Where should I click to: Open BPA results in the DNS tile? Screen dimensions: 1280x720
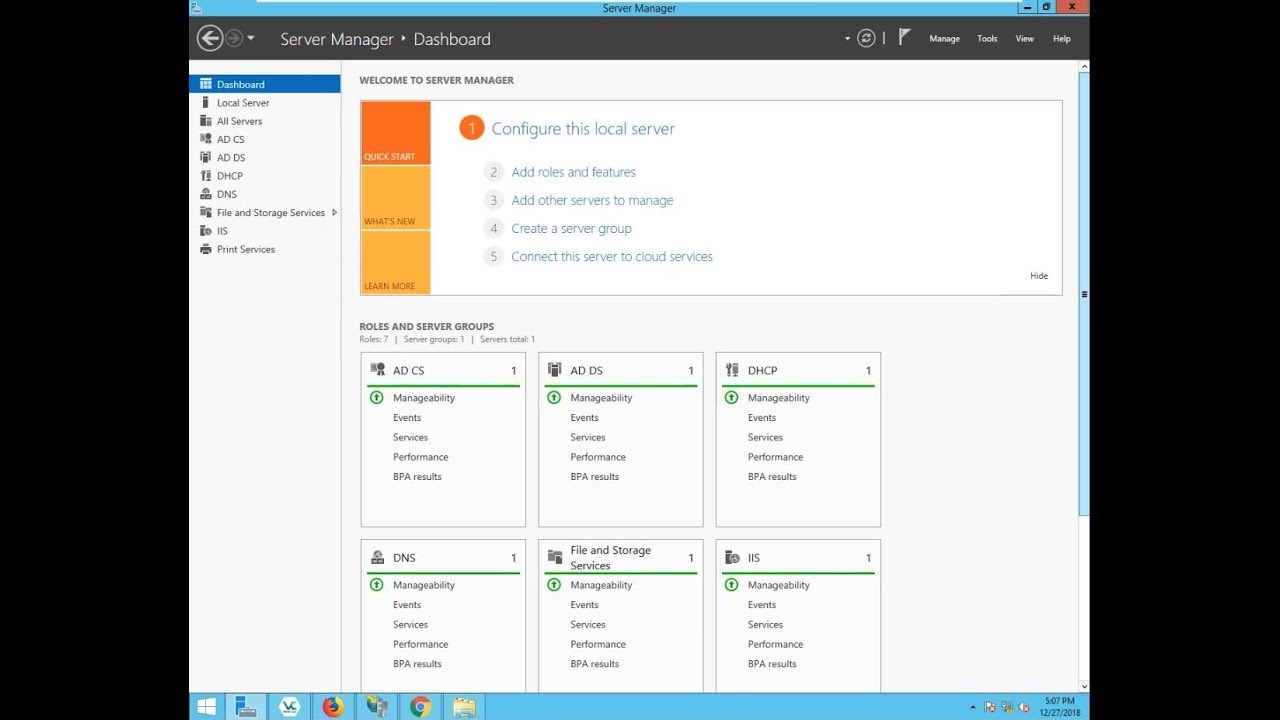pyautogui.click(x=417, y=664)
